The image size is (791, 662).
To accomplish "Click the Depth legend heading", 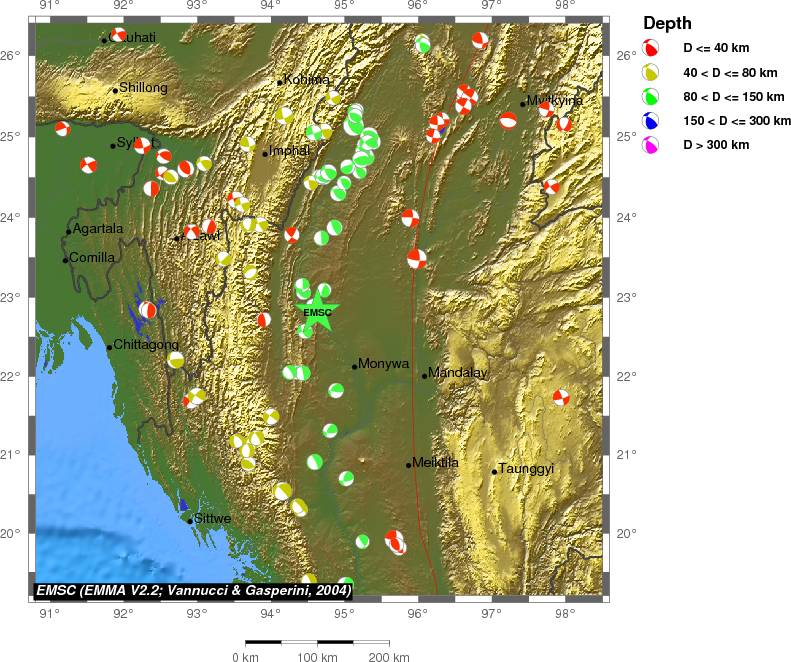I will coord(666,23).
